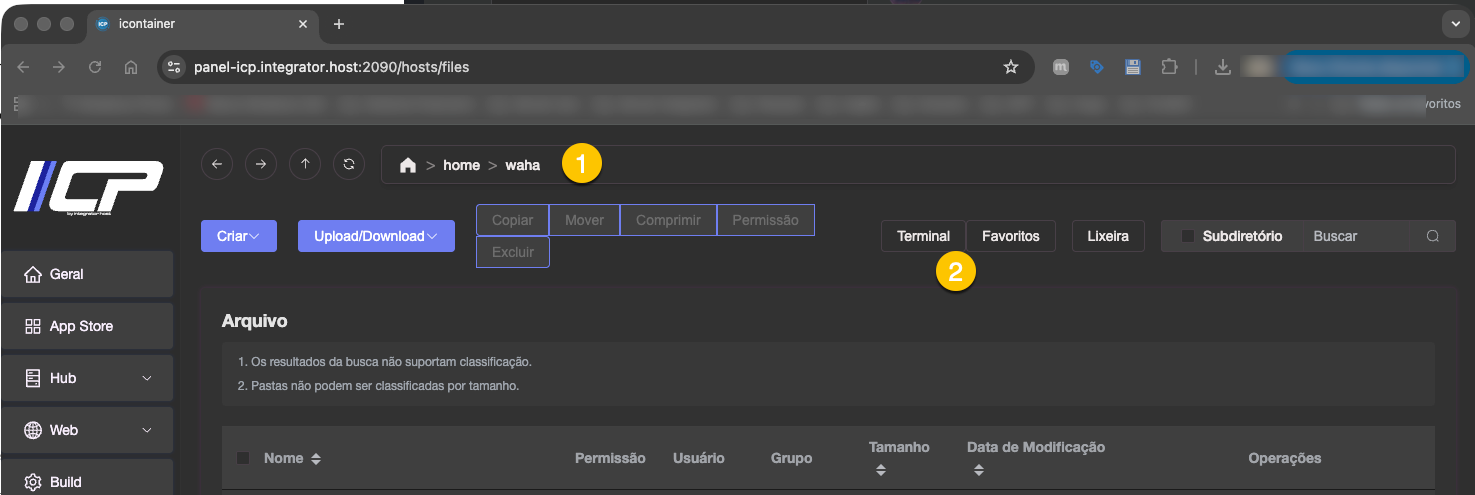Screen dimensions: 1475x495
Task: Click the file manager back arrow icon
Action: pos(217,165)
